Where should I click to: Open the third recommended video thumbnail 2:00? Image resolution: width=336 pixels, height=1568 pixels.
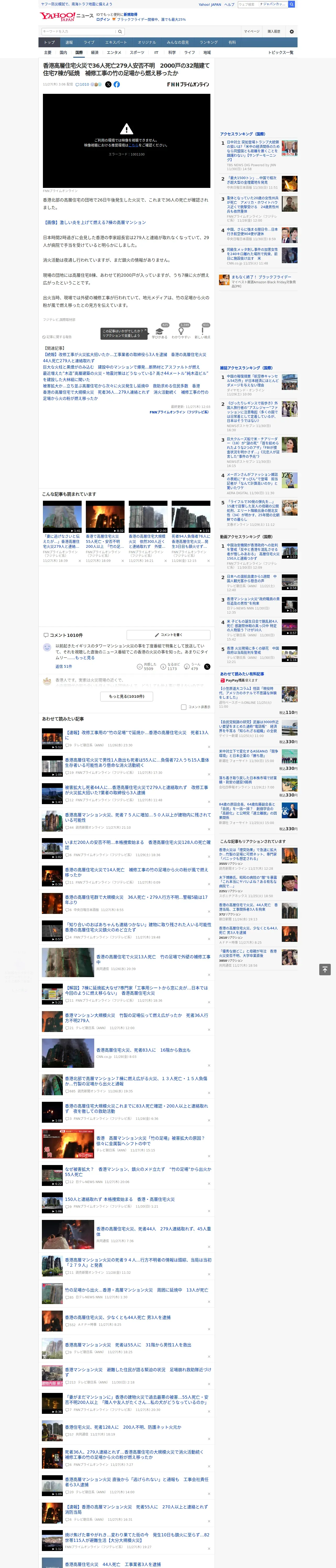tap(148, 517)
